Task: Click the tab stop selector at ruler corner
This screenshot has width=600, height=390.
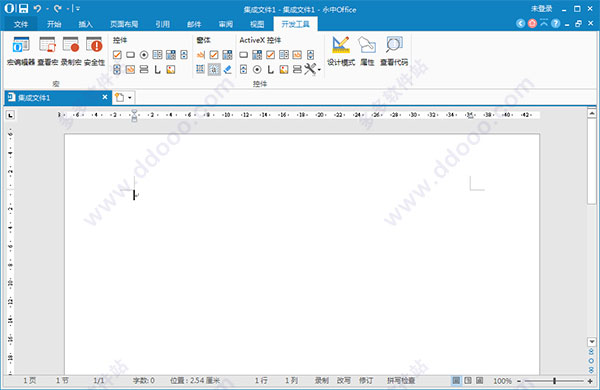Action: 10,114
